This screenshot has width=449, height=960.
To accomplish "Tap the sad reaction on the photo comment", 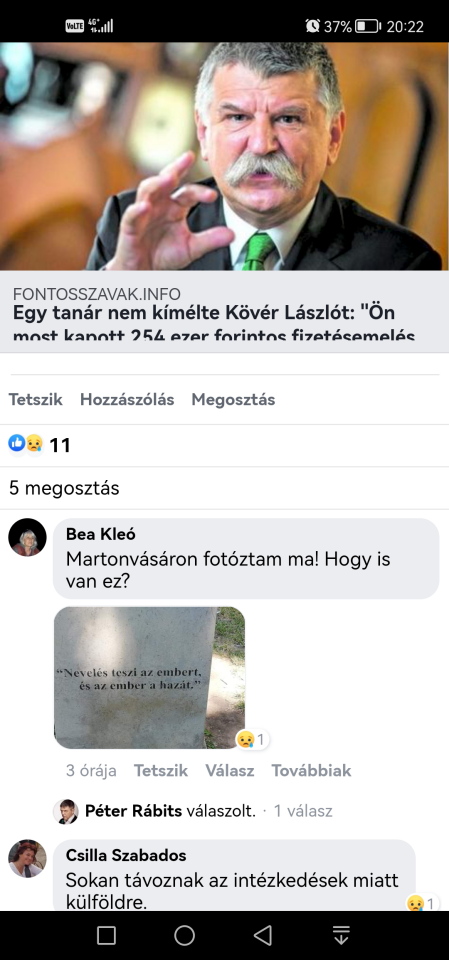I will (x=252, y=740).
